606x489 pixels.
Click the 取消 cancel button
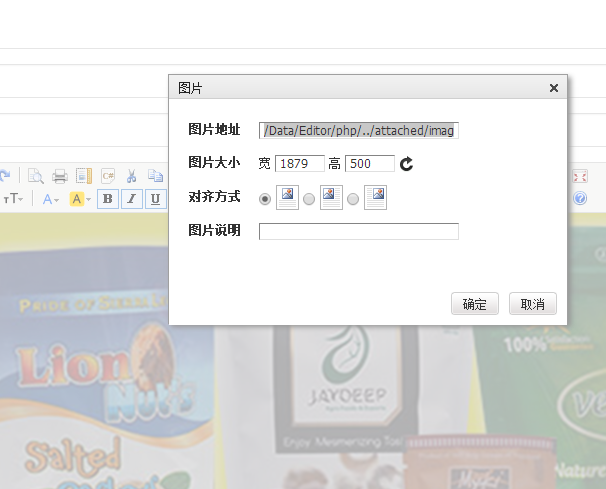click(532, 304)
